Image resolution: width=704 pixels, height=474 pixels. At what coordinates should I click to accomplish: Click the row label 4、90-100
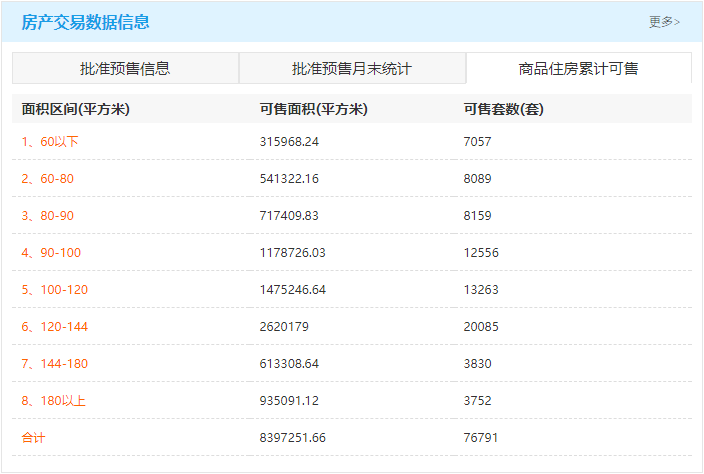(x=51, y=253)
